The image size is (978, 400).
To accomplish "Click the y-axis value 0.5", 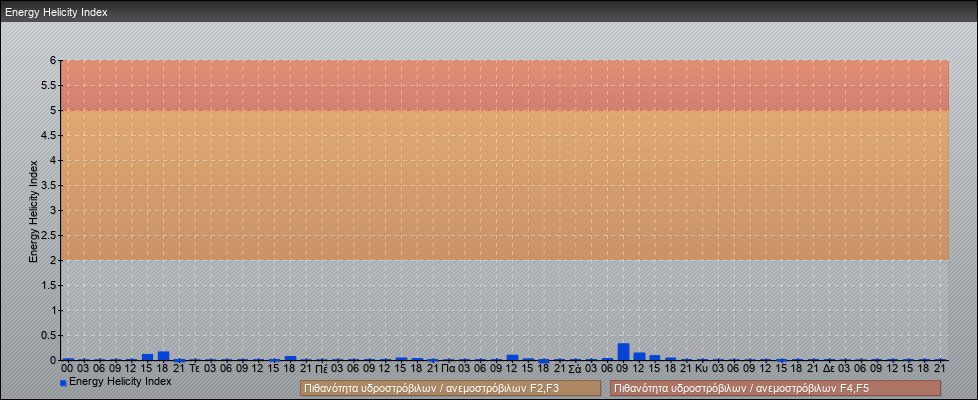I will click(49, 335).
